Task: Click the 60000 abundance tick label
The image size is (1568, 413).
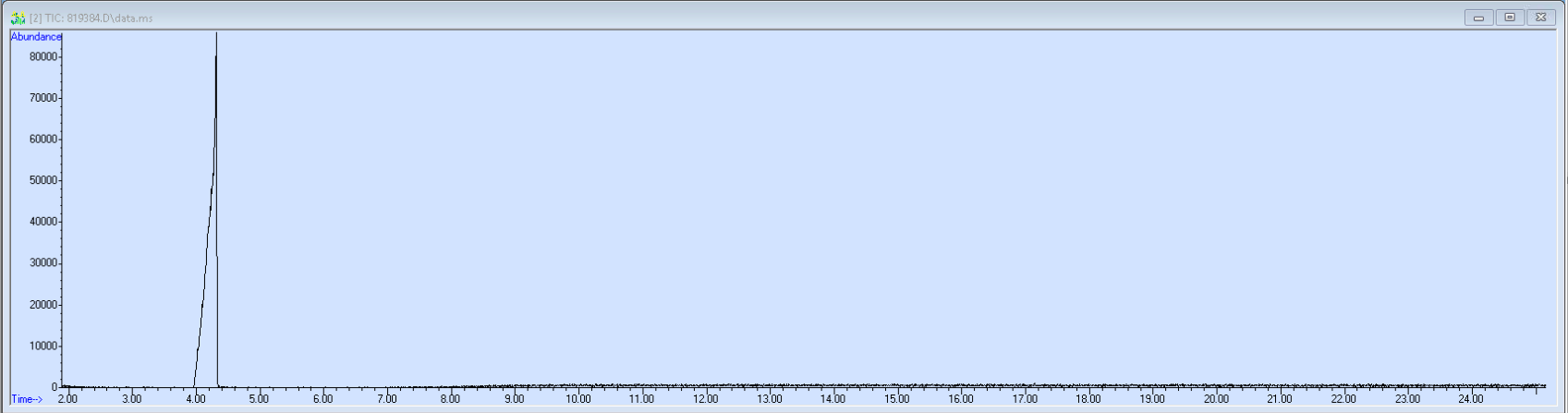Action: 43,140
